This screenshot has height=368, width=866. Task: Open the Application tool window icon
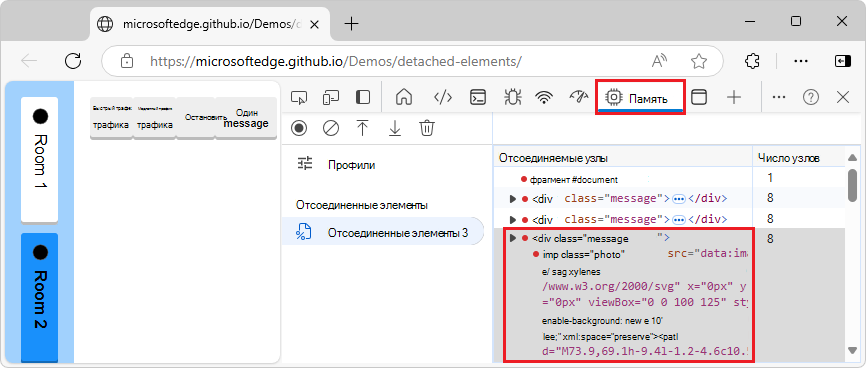click(x=699, y=98)
